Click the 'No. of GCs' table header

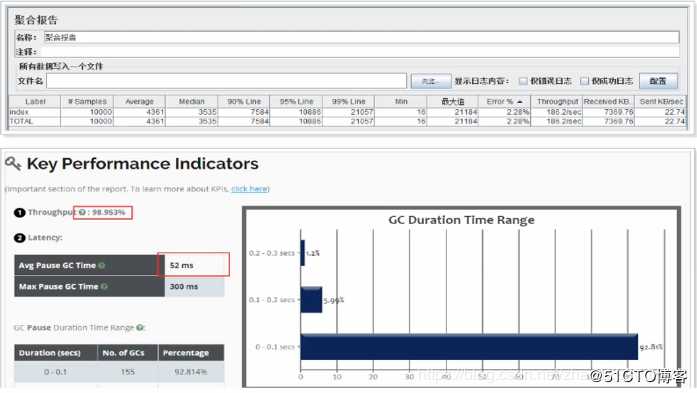coord(123,353)
